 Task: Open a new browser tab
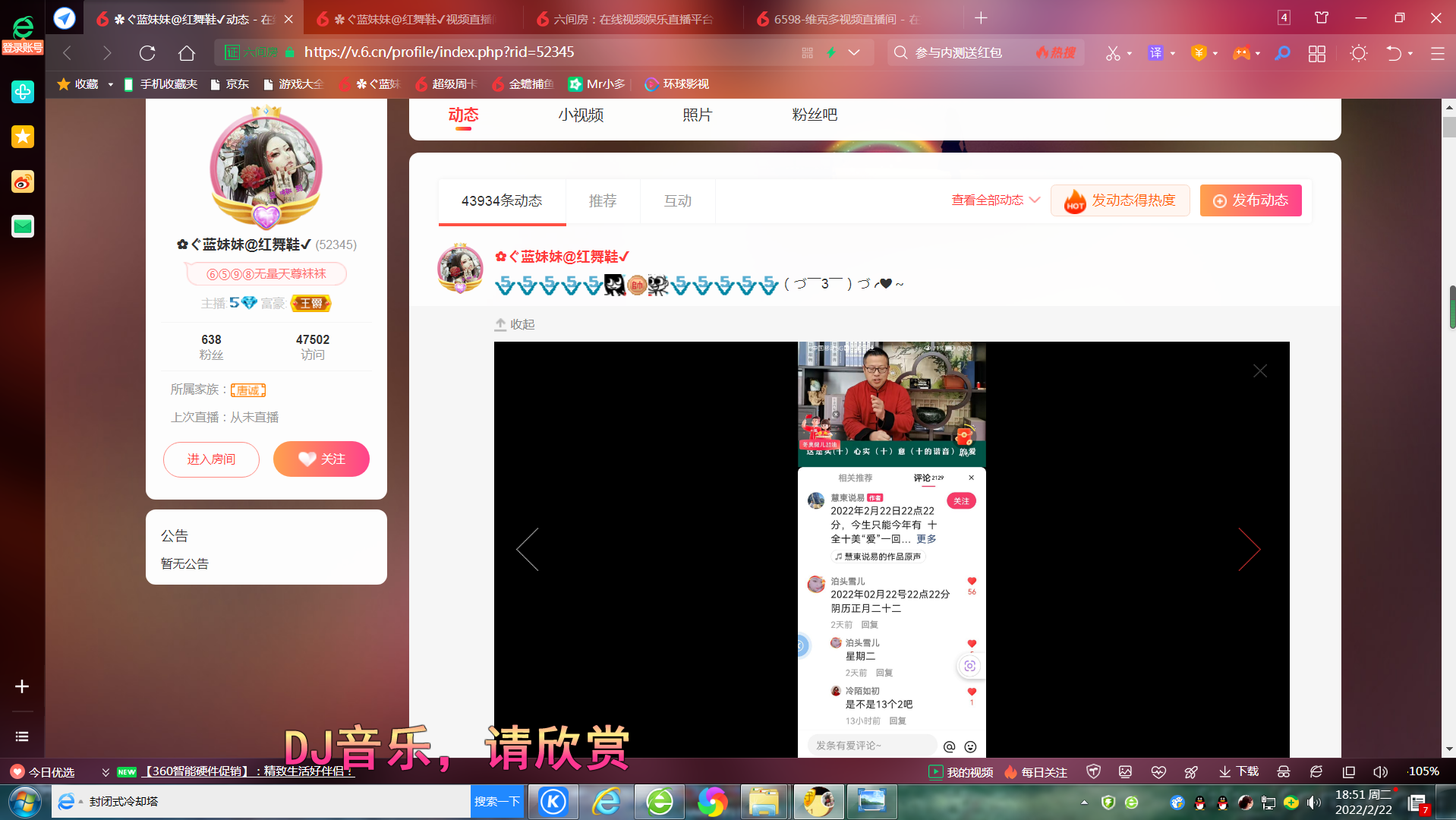981,18
